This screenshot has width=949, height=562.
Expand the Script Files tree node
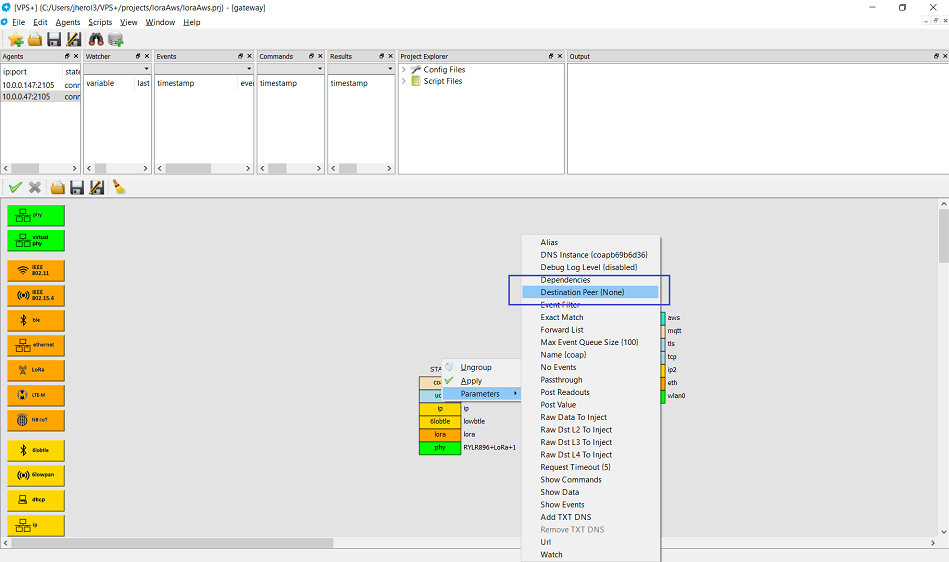click(x=404, y=81)
